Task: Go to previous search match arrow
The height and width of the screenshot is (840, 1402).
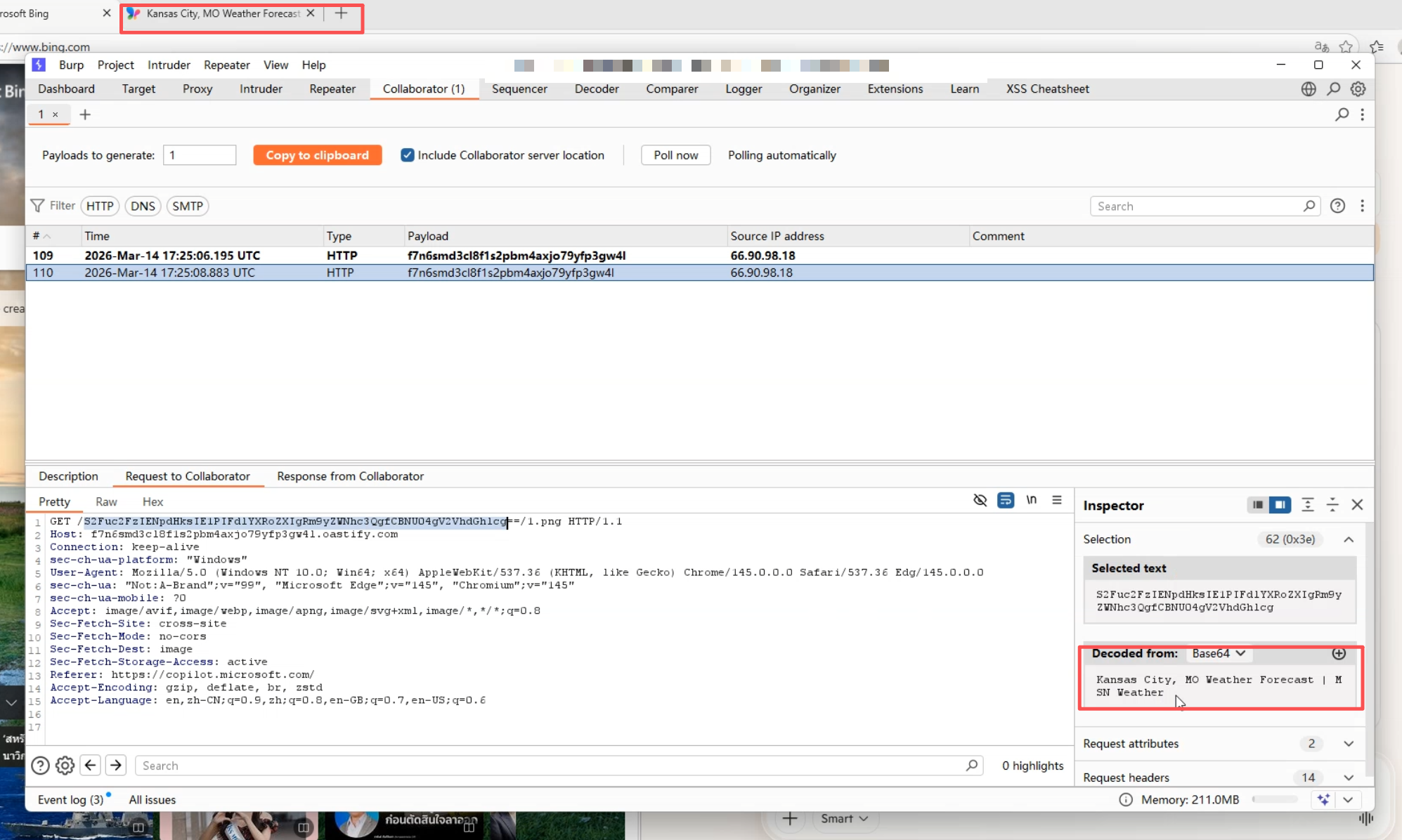Action: point(91,766)
